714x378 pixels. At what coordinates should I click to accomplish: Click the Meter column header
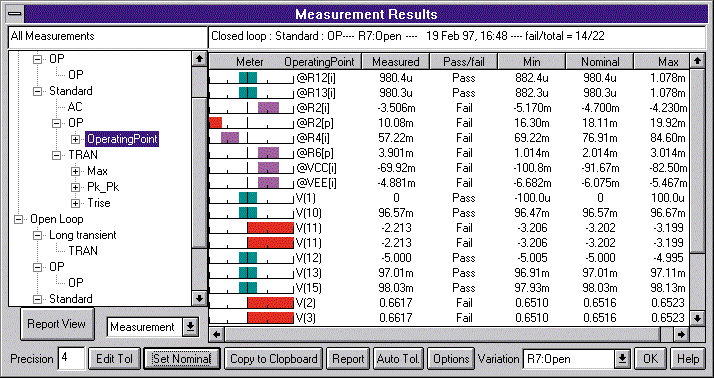(250, 61)
